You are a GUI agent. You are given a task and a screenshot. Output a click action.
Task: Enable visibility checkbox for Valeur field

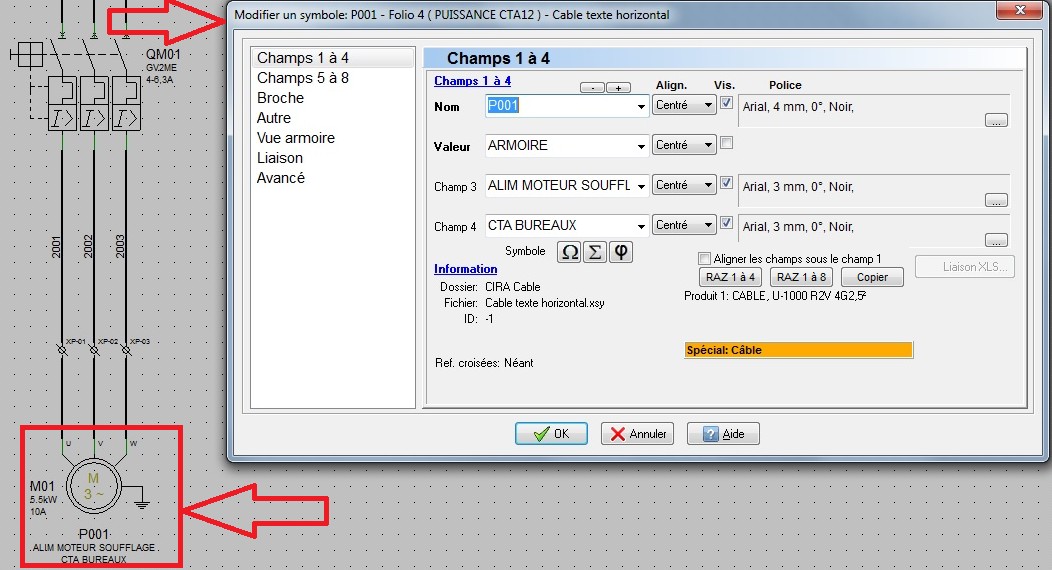pyautogui.click(x=727, y=144)
